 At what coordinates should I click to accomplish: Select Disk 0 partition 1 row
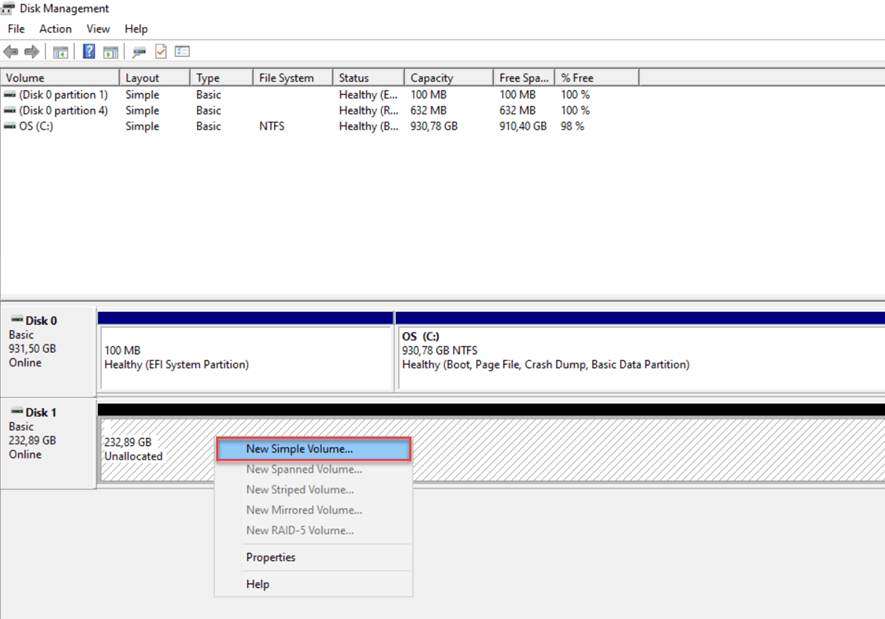62,95
